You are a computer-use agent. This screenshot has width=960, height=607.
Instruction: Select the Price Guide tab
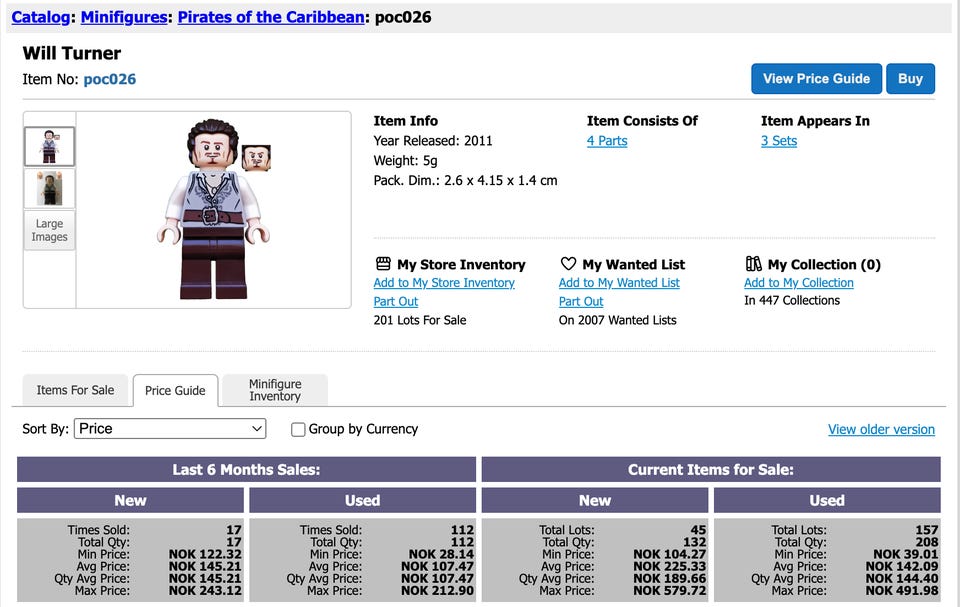[x=175, y=391]
